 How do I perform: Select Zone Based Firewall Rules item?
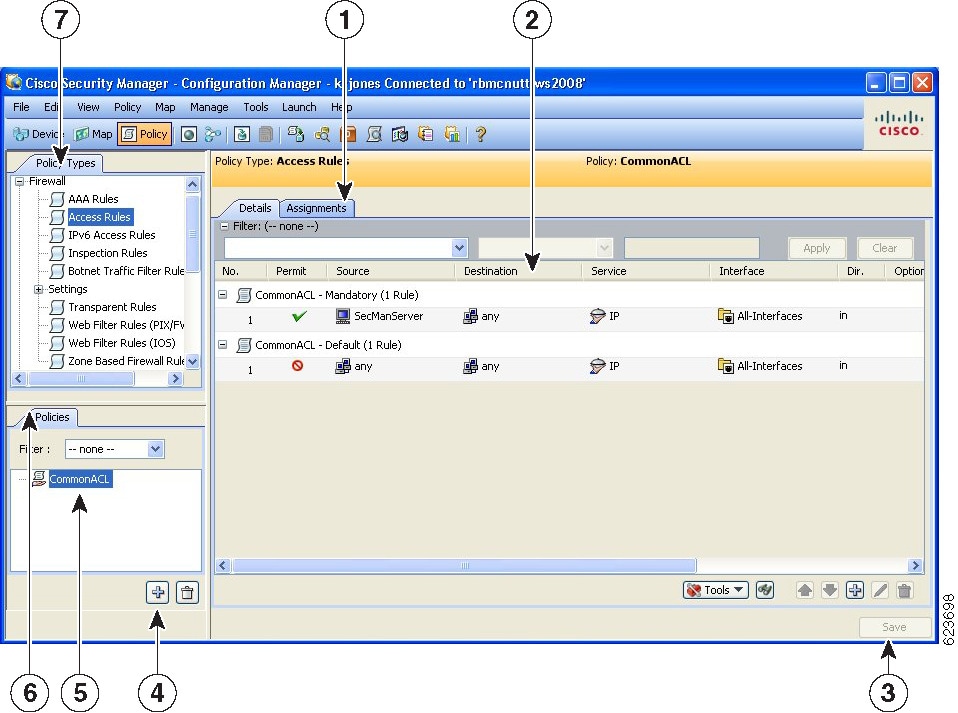pyautogui.click(x=126, y=361)
